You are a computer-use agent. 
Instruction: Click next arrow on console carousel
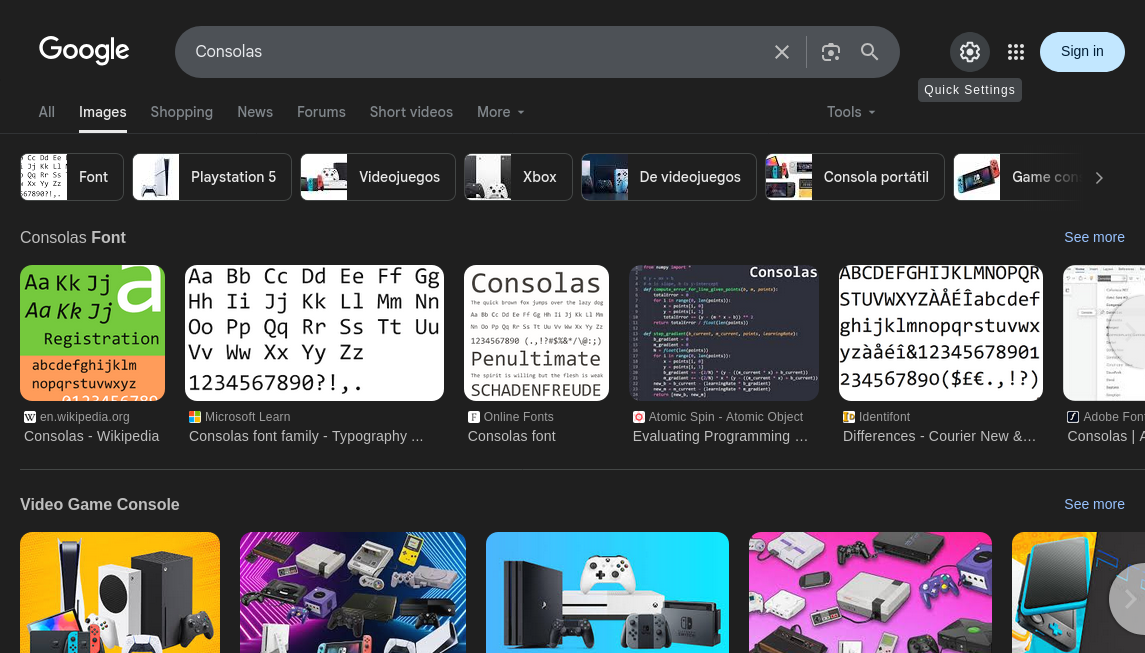1130,598
